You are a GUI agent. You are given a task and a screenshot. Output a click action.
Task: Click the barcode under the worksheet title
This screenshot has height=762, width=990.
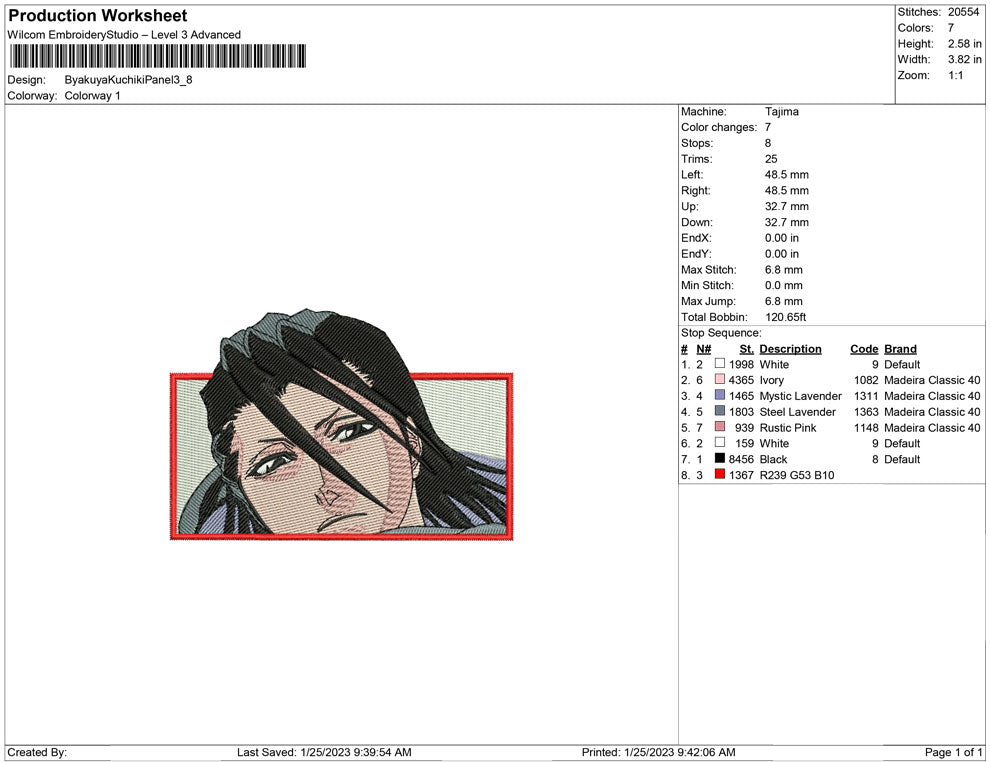(x=157, y=56)
